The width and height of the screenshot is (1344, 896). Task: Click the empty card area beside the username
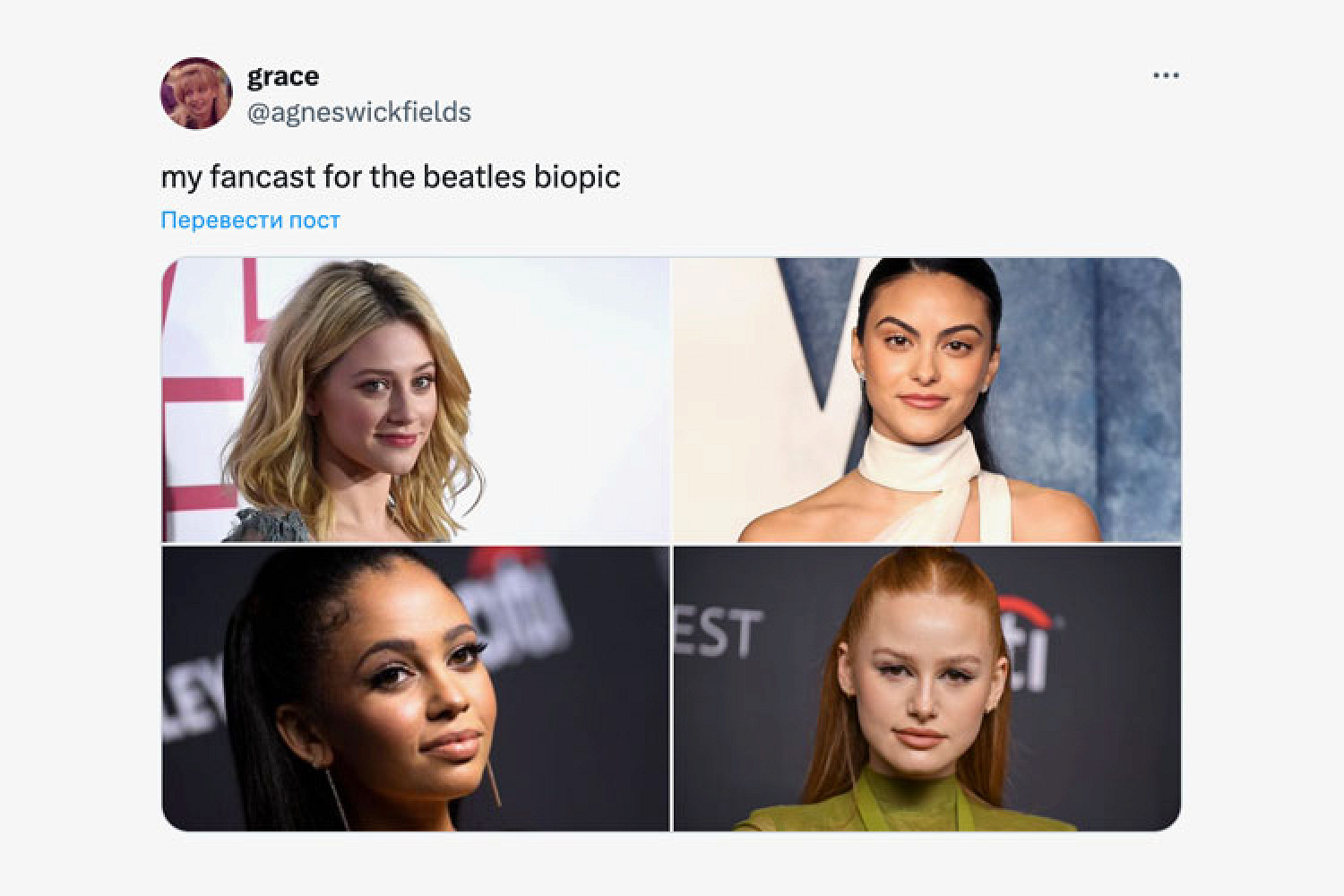coord(806,94)
